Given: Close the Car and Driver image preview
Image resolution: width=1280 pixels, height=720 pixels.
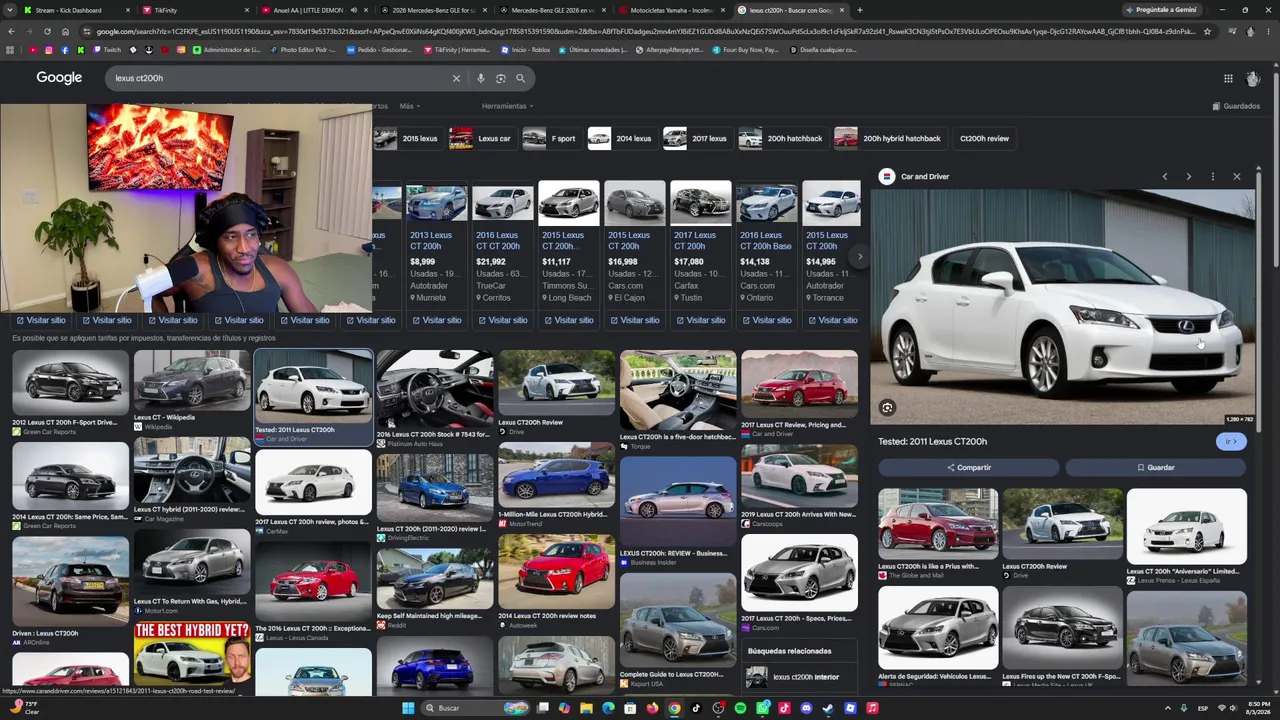Looking at the screenshot, I should [x=1236, y=177].
